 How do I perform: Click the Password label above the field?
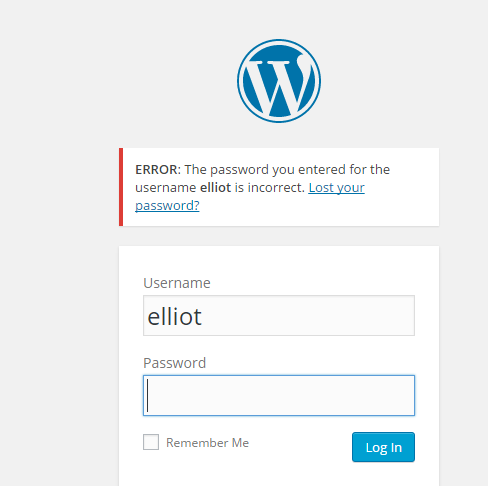pyautogui.click(x=174, y=363)
